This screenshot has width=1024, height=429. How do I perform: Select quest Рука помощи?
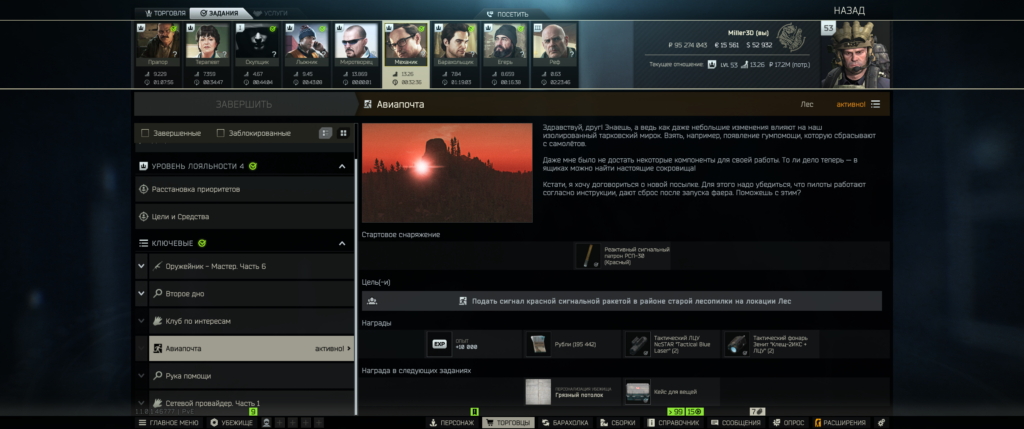click(251, 376)
